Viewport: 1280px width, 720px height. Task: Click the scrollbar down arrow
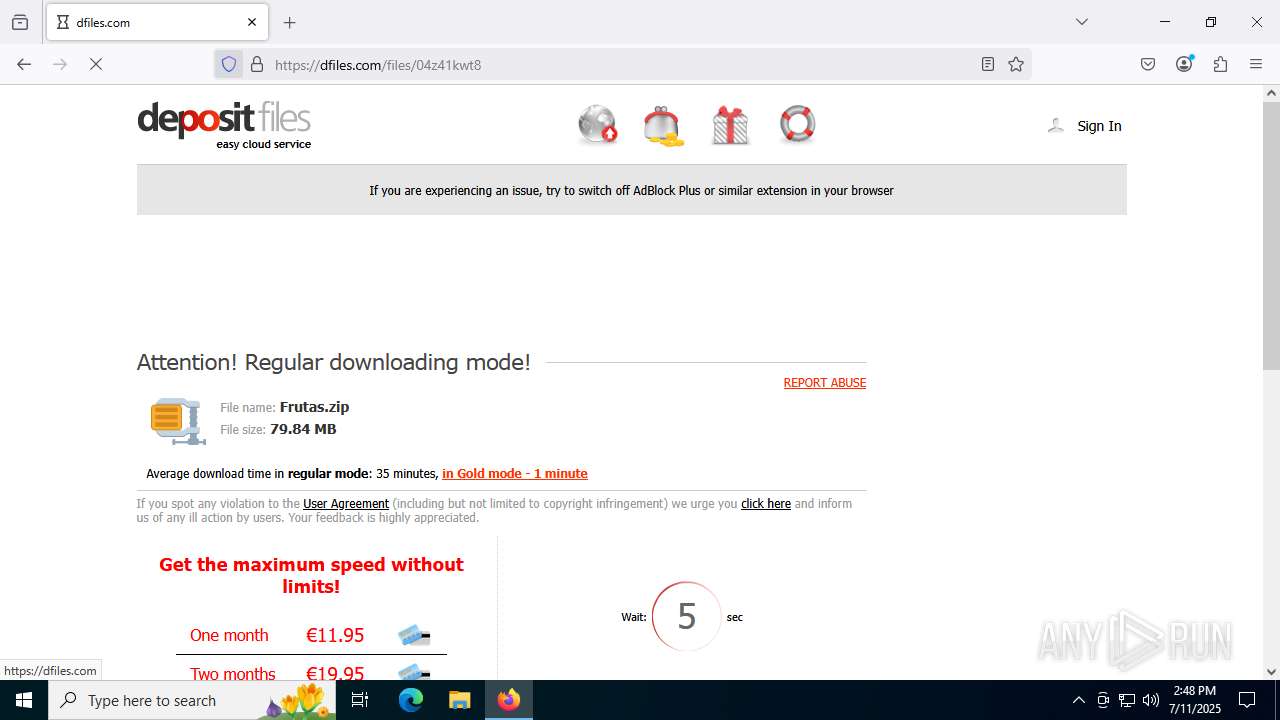[x=1271, y=672]
